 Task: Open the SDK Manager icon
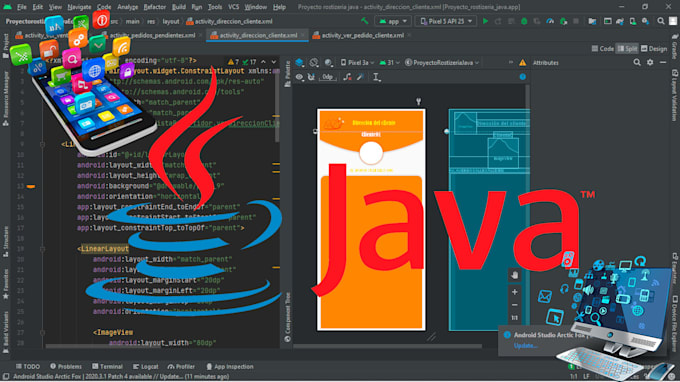[645, 21]
